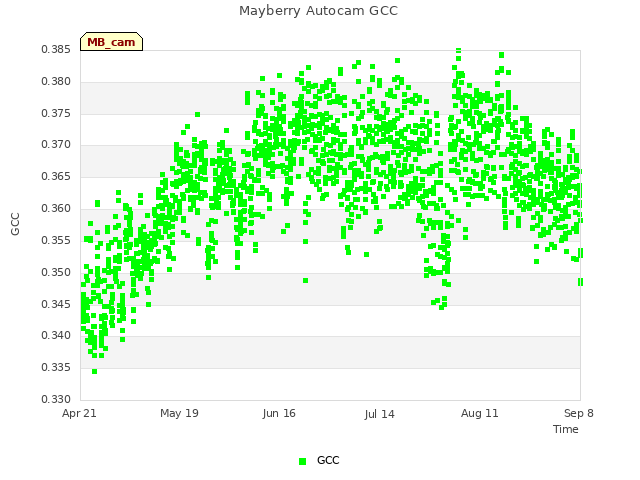Click the 0.355 y-axis tick label
Image resolution: width=640 pixels, height=480 pixels.
tap(56, 240)
